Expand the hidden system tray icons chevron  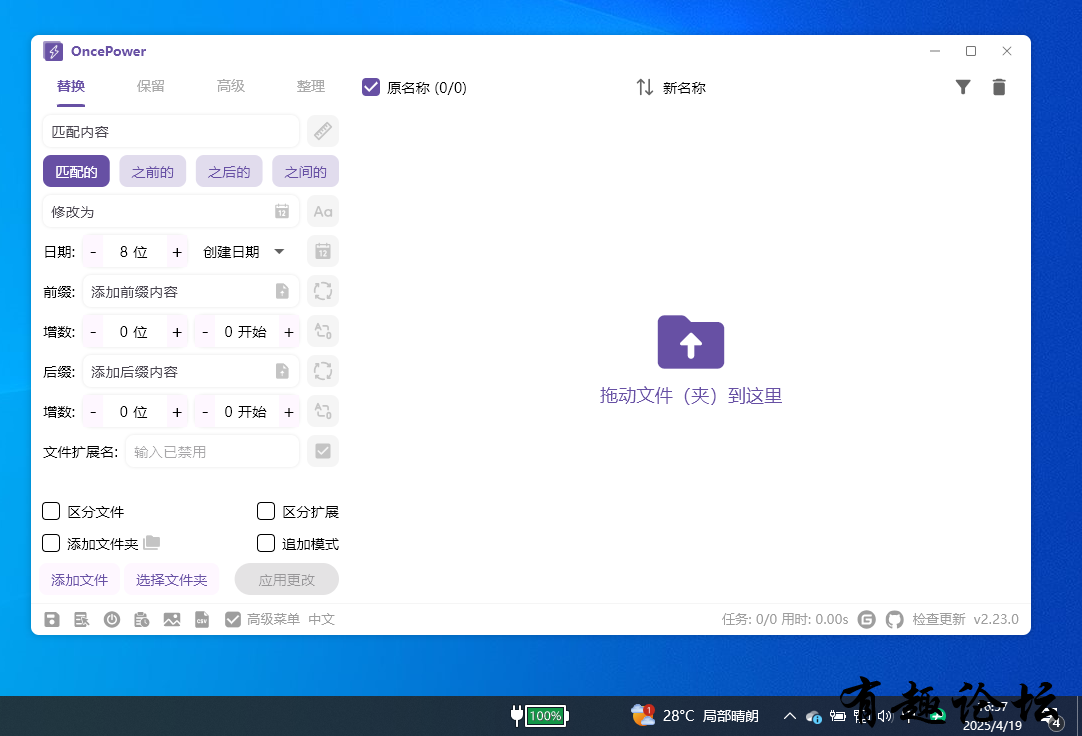pos(789,716)
